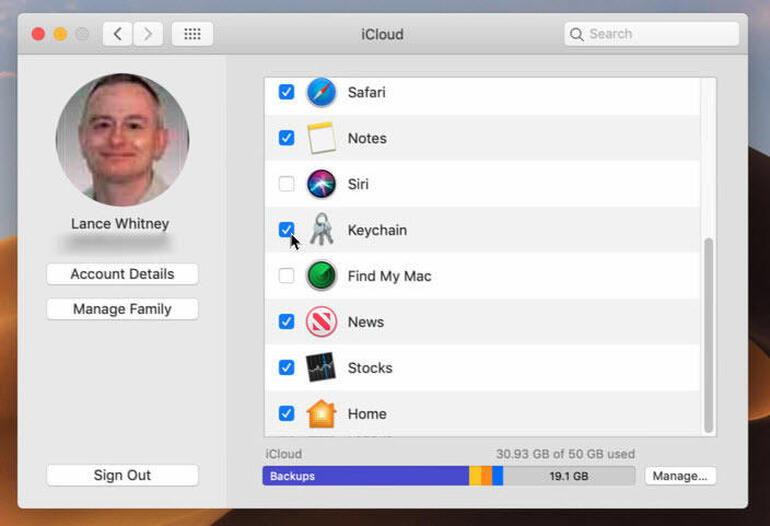Click the Siri icon
The height and width of the screenshot is (526, 770).
coord(321,184)
